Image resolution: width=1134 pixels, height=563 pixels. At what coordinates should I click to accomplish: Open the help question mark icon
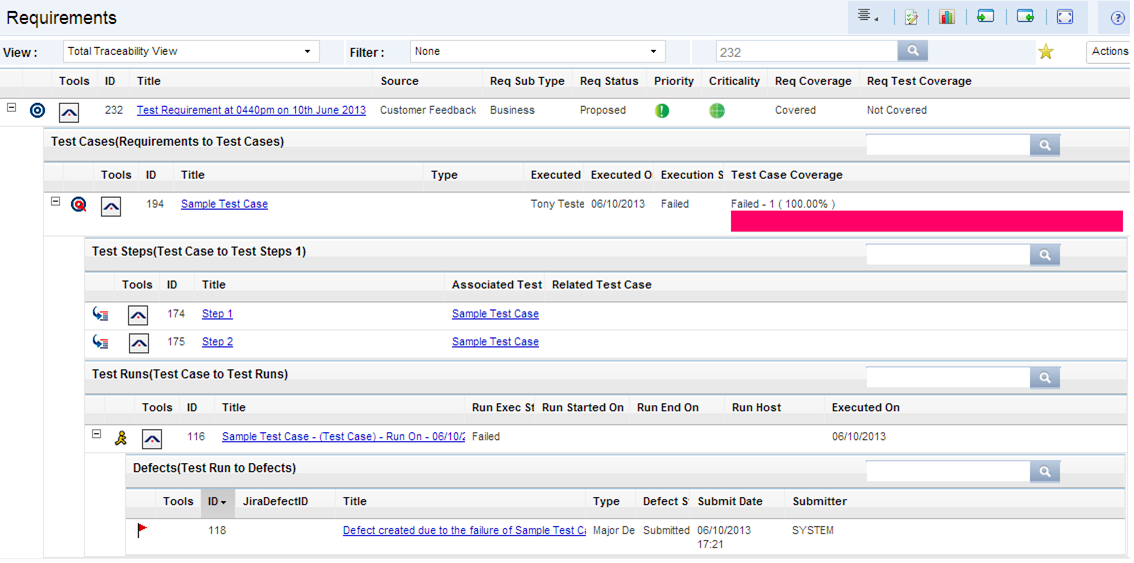click(1118, 18)
